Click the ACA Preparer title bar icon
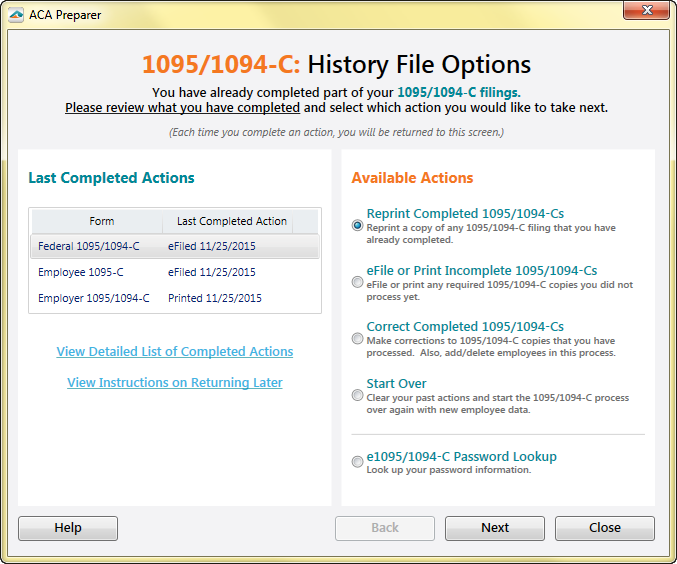Image resolution: width=677 pixels, height=564 pixels. tap(17, 15)
